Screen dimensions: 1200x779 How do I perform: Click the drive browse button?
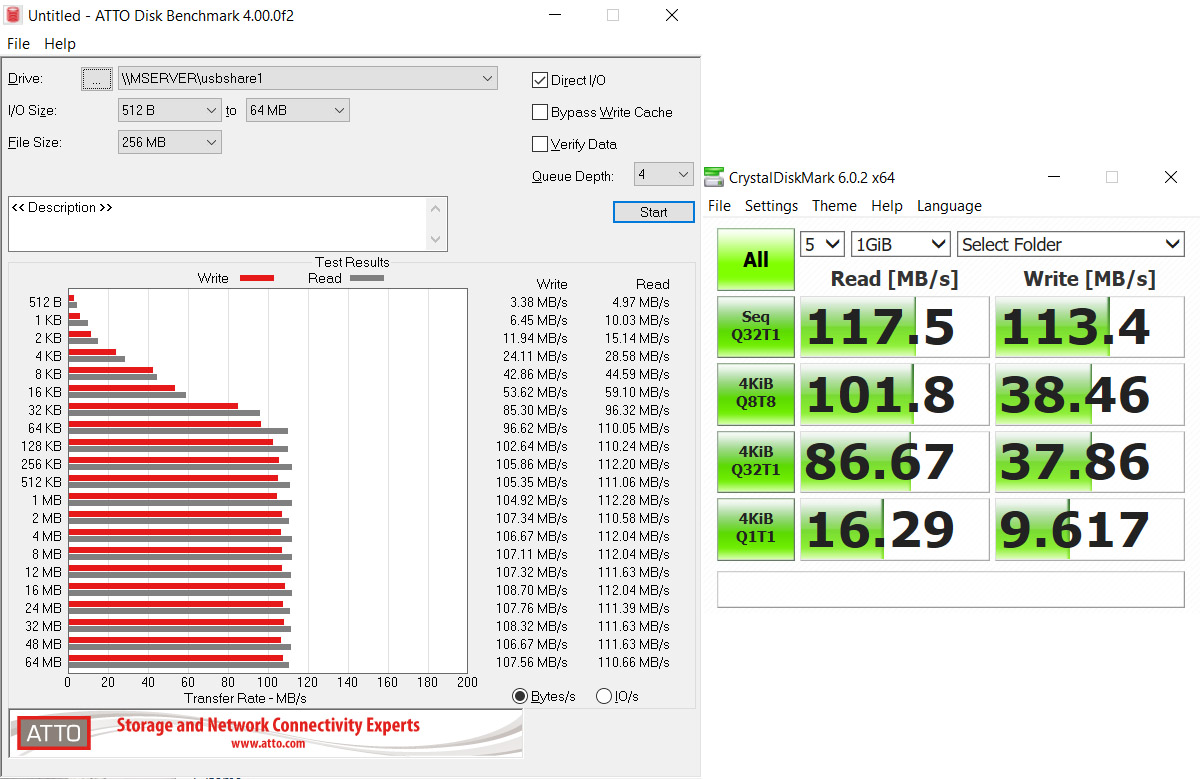(x=96, y=79)
